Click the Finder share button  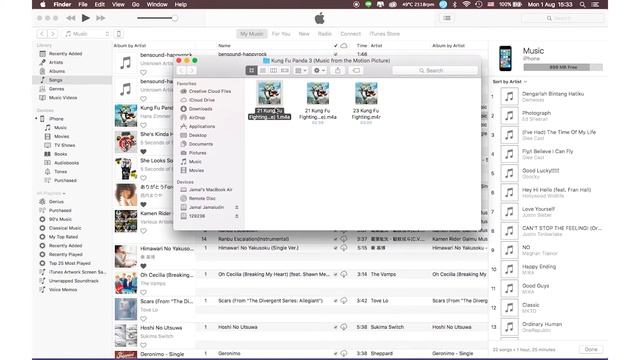pyautogui.click(x=338, y=71)
